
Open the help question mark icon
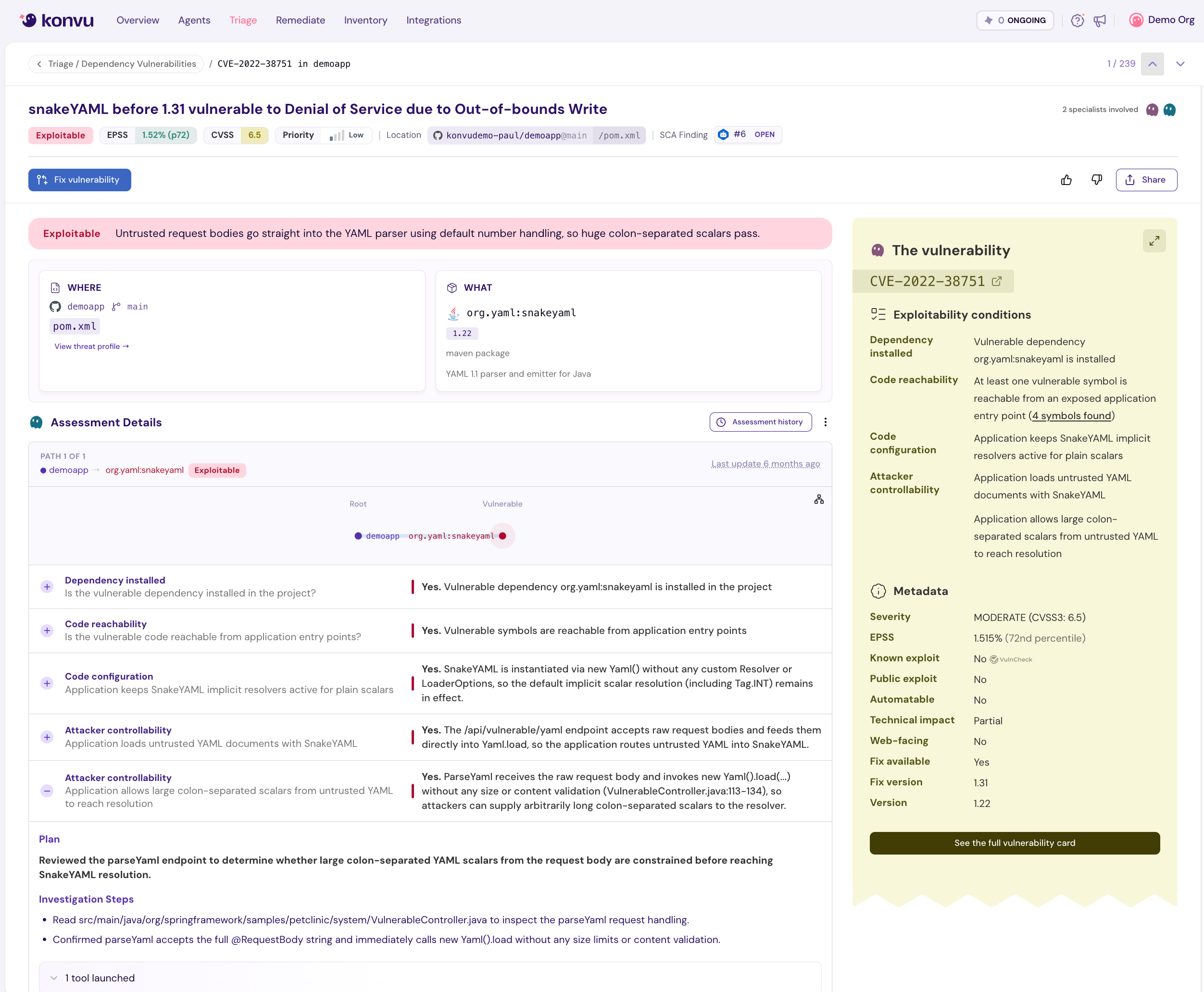1077,21
